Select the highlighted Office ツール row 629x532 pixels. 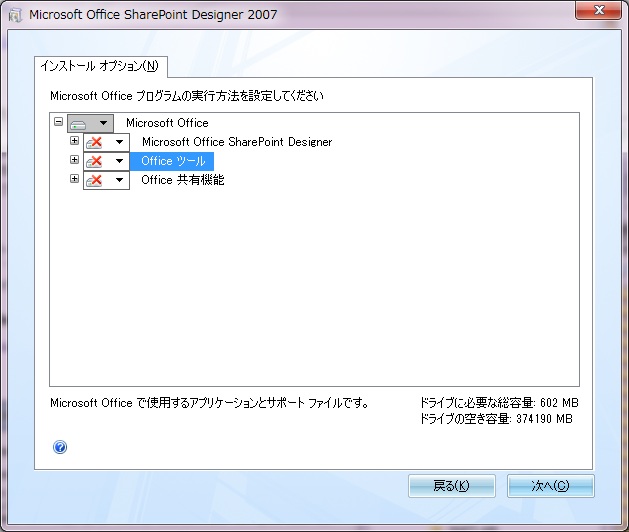tap(172, 161)
